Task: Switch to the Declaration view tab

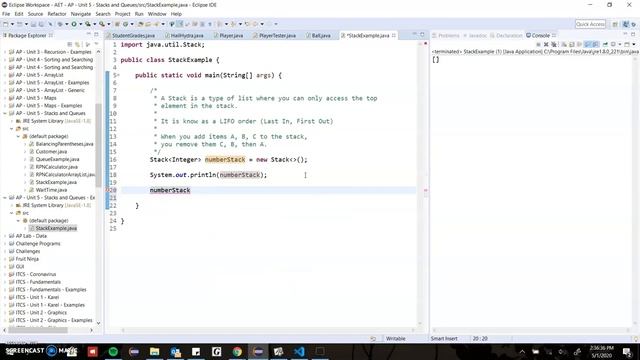Action: click(x=507, y=36)
